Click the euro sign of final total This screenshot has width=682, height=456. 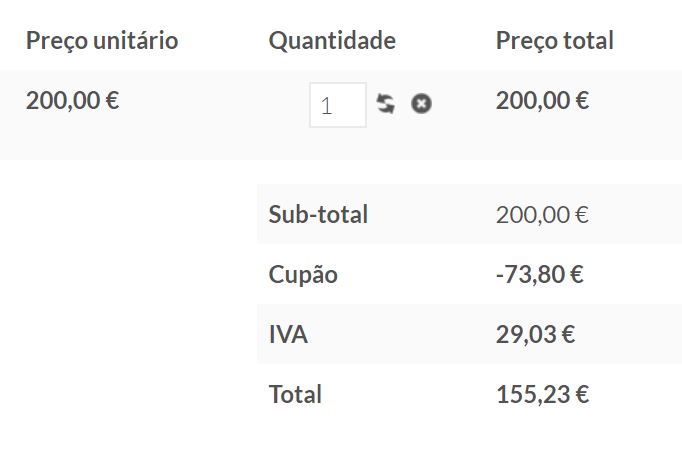click(582, 395)
